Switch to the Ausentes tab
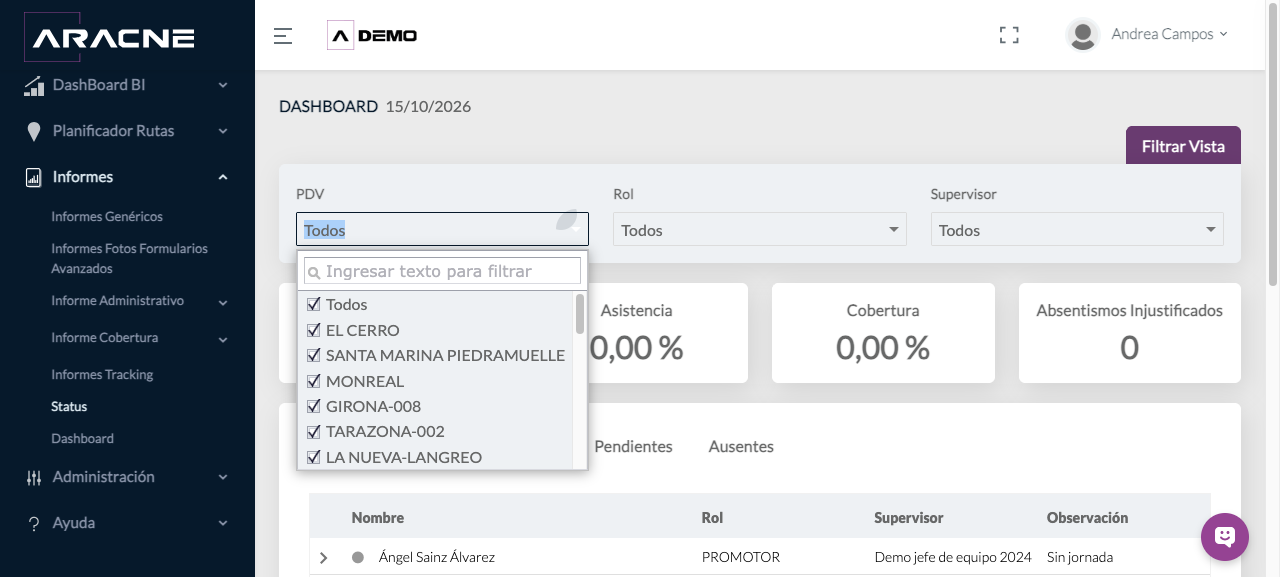The height and width of the screenshot is (577, 1280). tap(741, 446)
